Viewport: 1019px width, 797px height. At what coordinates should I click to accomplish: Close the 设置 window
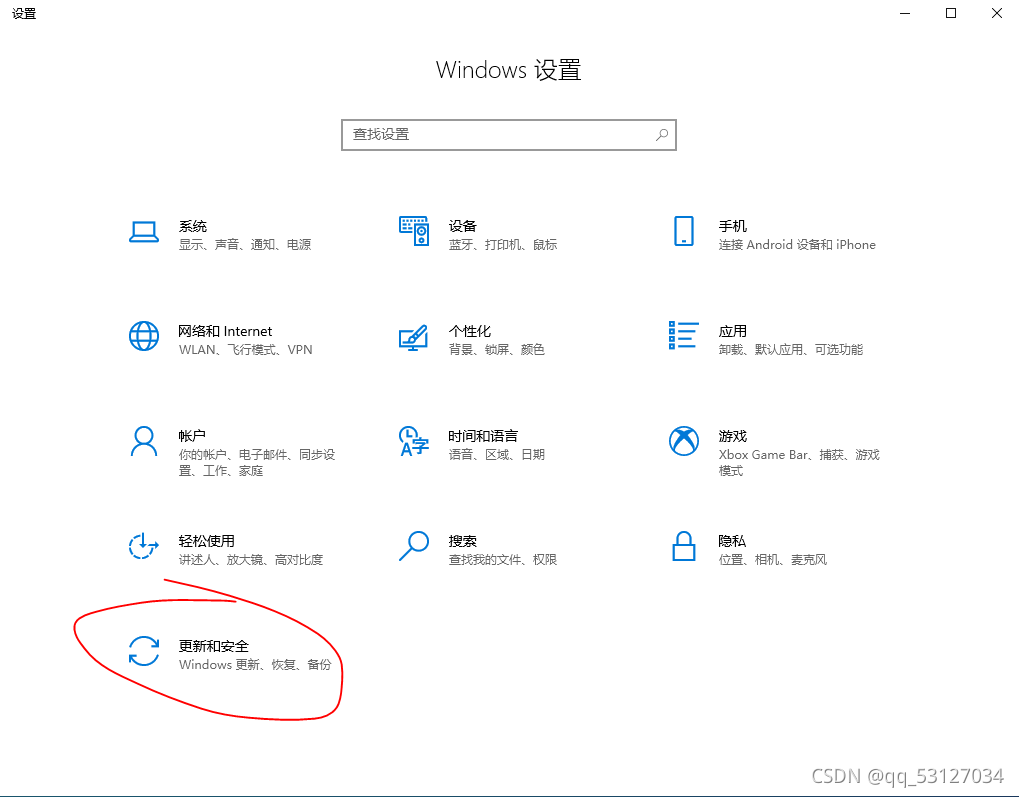(996, 13)
